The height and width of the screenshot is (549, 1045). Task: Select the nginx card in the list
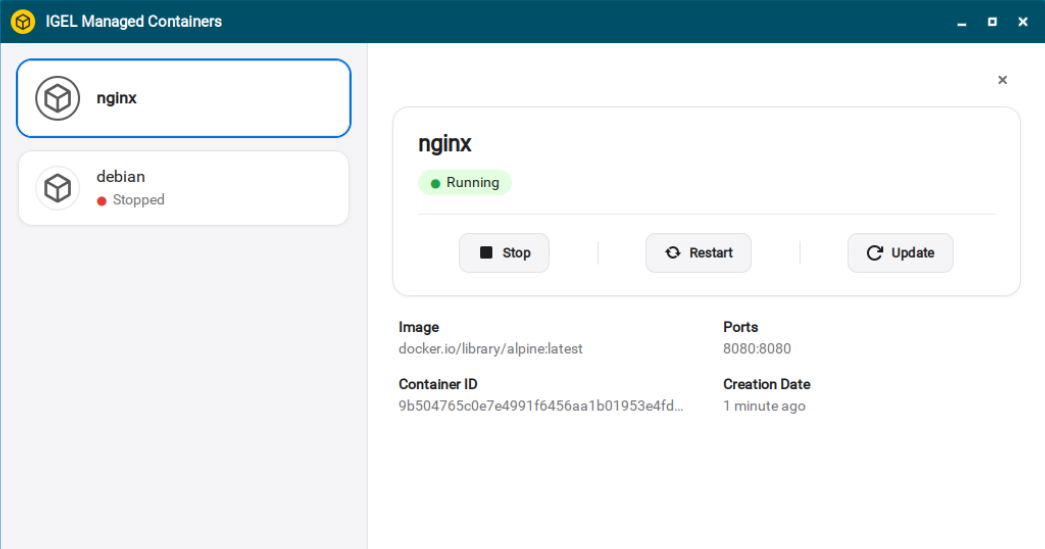(183, 99)
